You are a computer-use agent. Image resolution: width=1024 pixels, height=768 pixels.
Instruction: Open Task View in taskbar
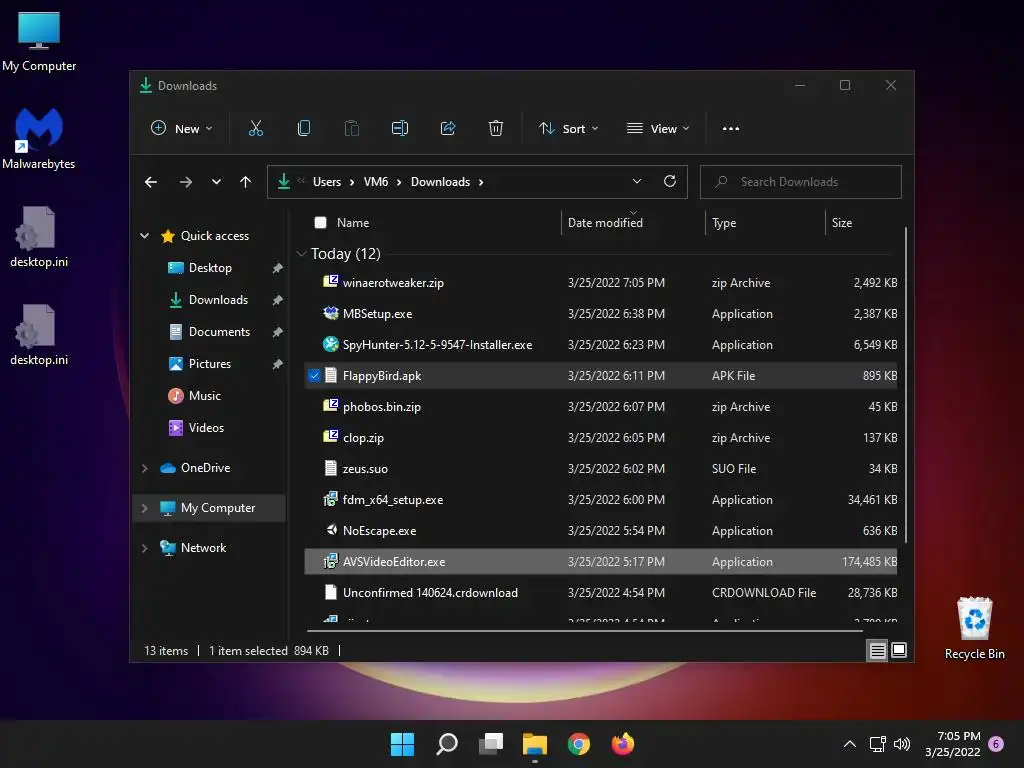tap(490, 744)
